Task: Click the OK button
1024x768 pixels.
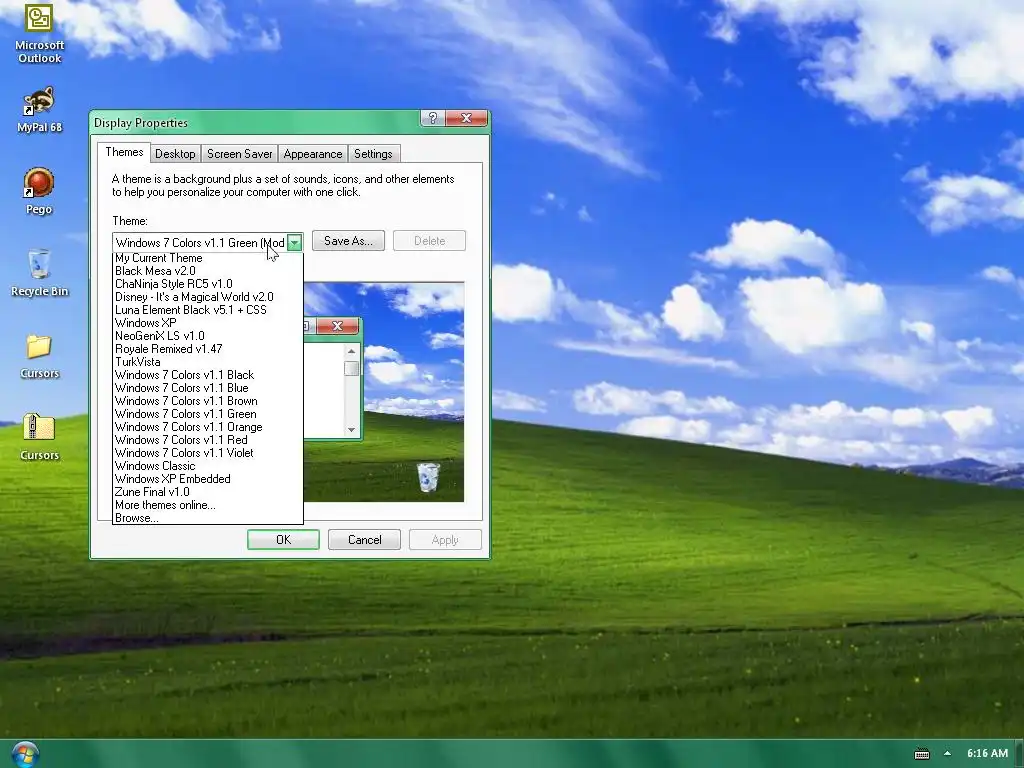Action: pos(283,539)
